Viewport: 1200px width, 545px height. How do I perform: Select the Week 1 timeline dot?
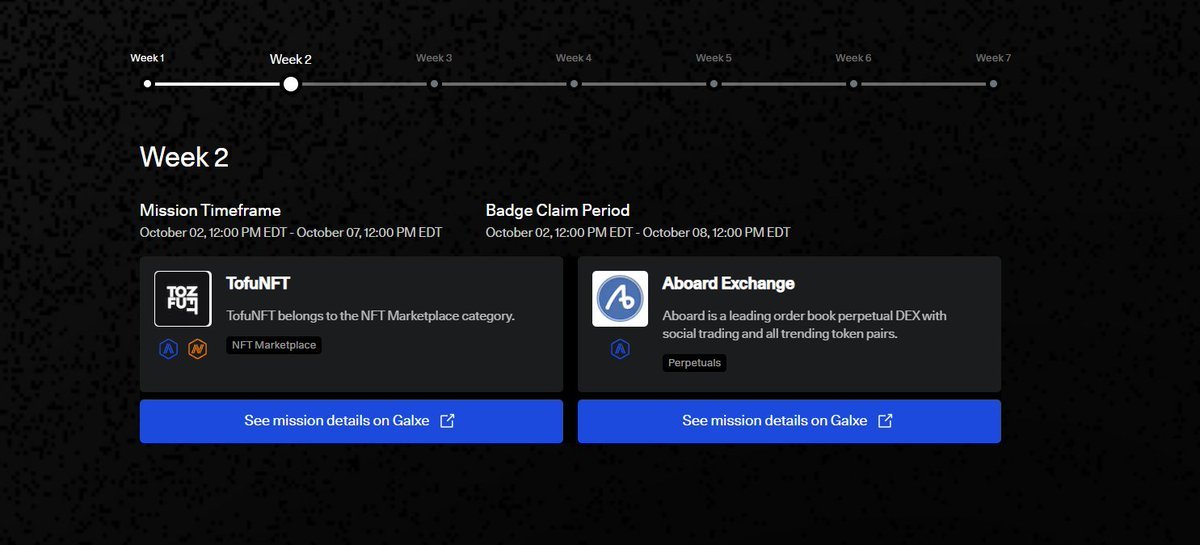click(x=148, y=84)
